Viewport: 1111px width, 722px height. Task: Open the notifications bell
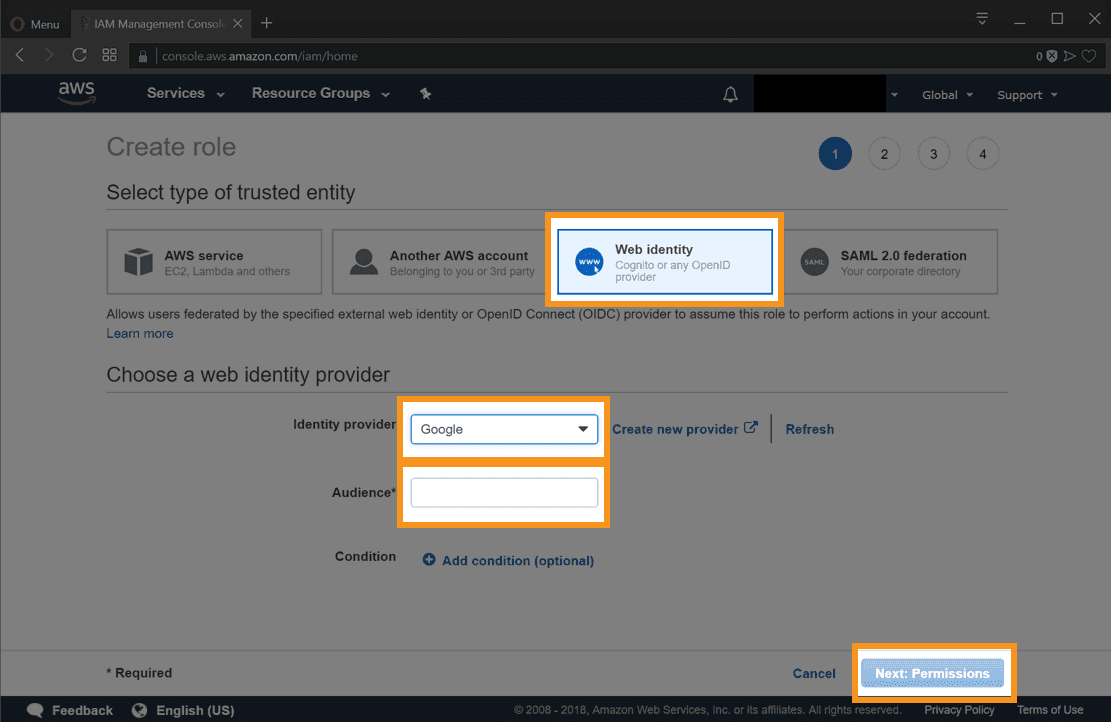[731, 95]
